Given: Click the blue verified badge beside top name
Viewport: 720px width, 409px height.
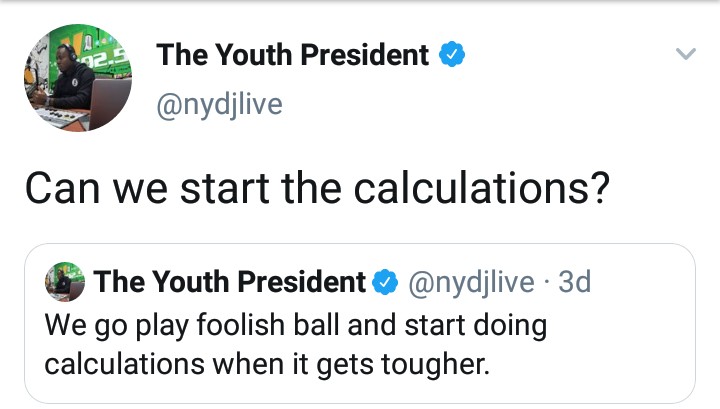Looking at the screenshot, I should (452, 54).
